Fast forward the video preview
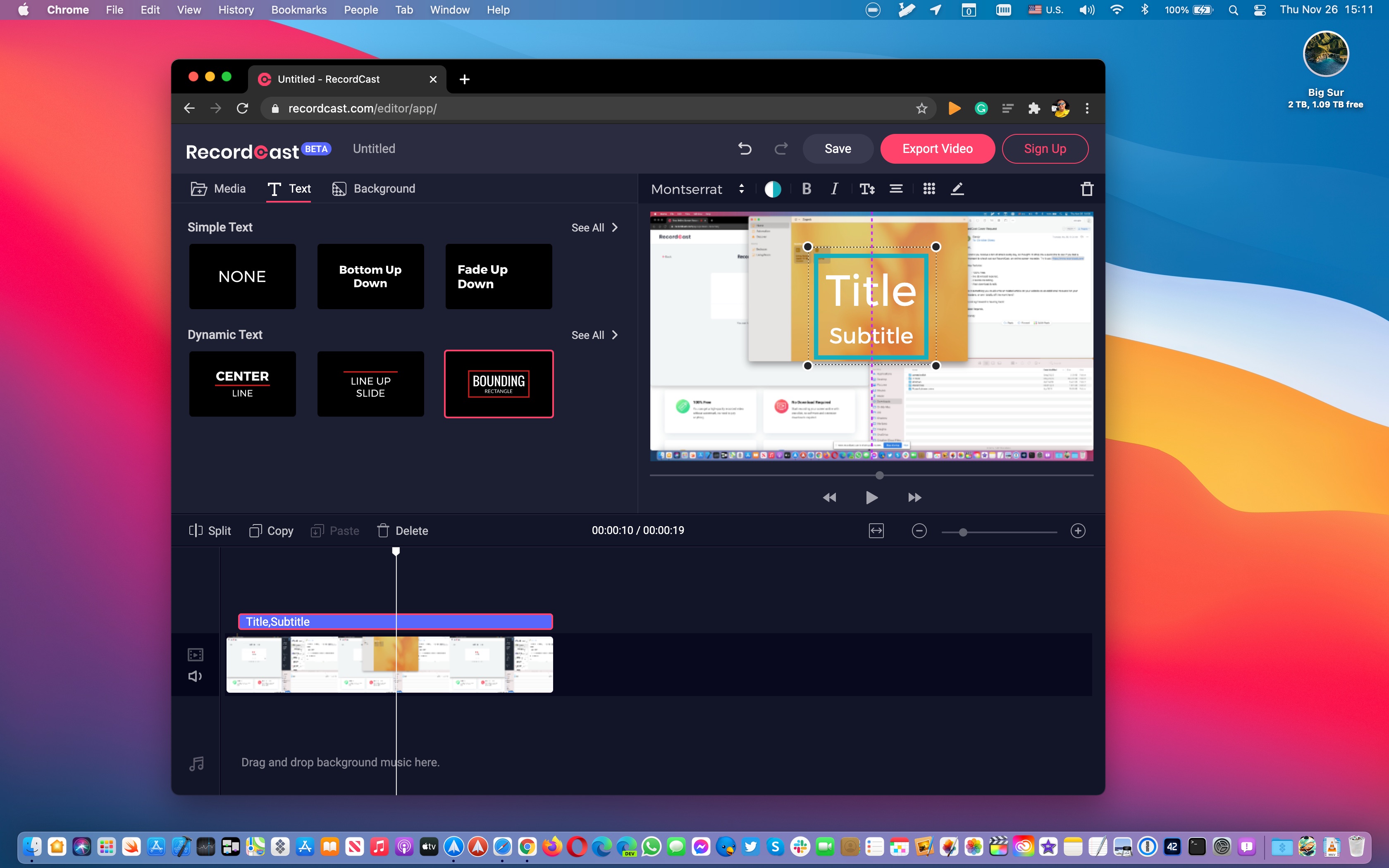The height and width of the screenshot is (868, 1389). (x=914, y=497)
